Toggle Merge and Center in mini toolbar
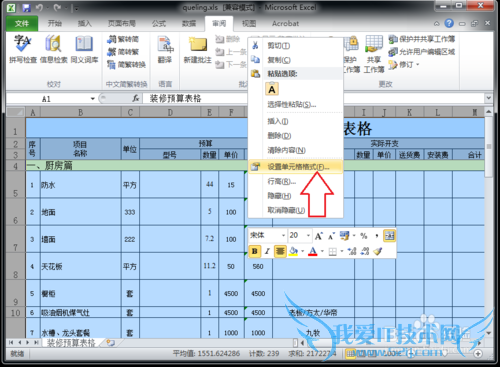The image size is (500, 367). (x=389, y=236)
